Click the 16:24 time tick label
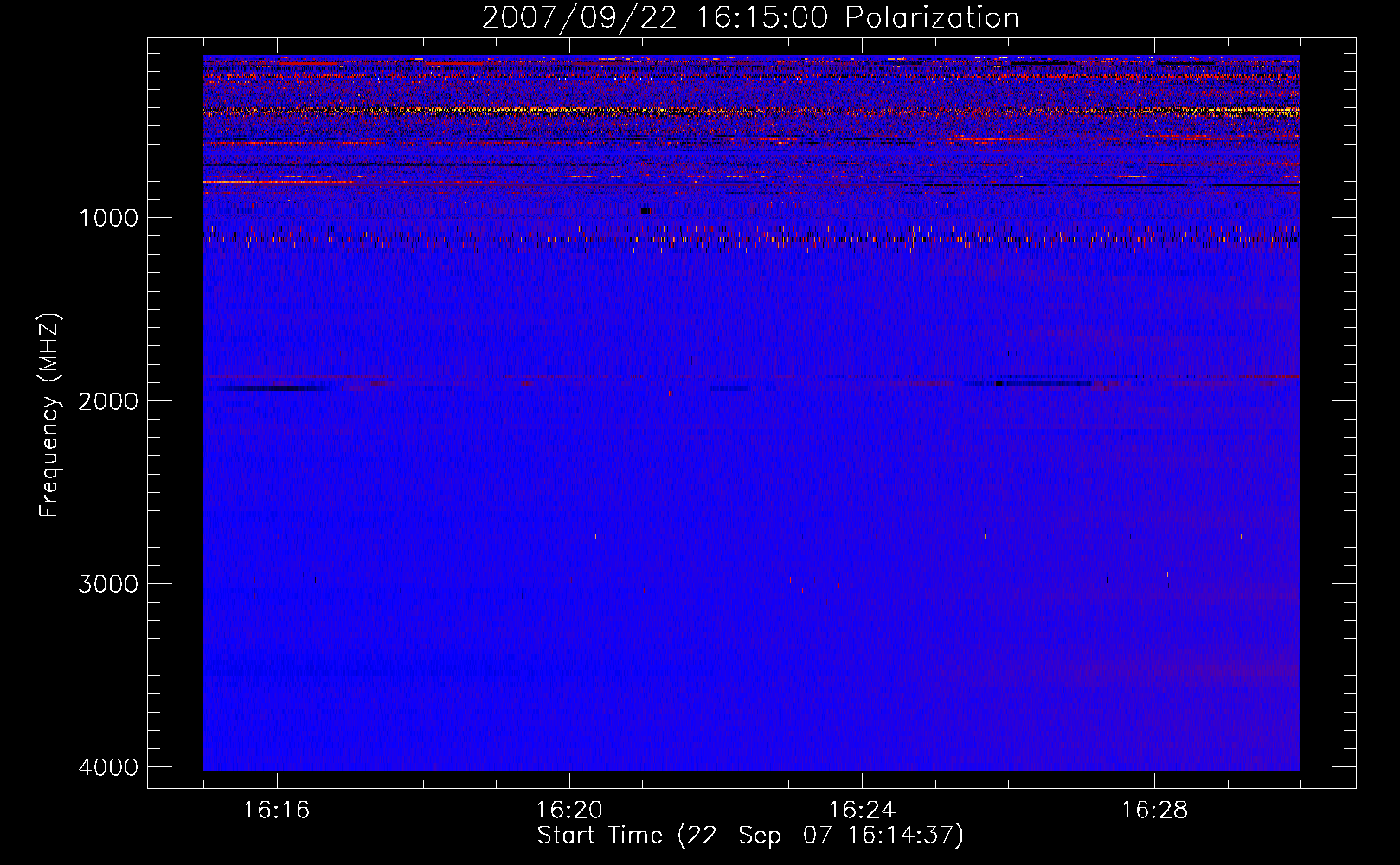The height and width of the screenshot is (865, 1400). (862, 811)
